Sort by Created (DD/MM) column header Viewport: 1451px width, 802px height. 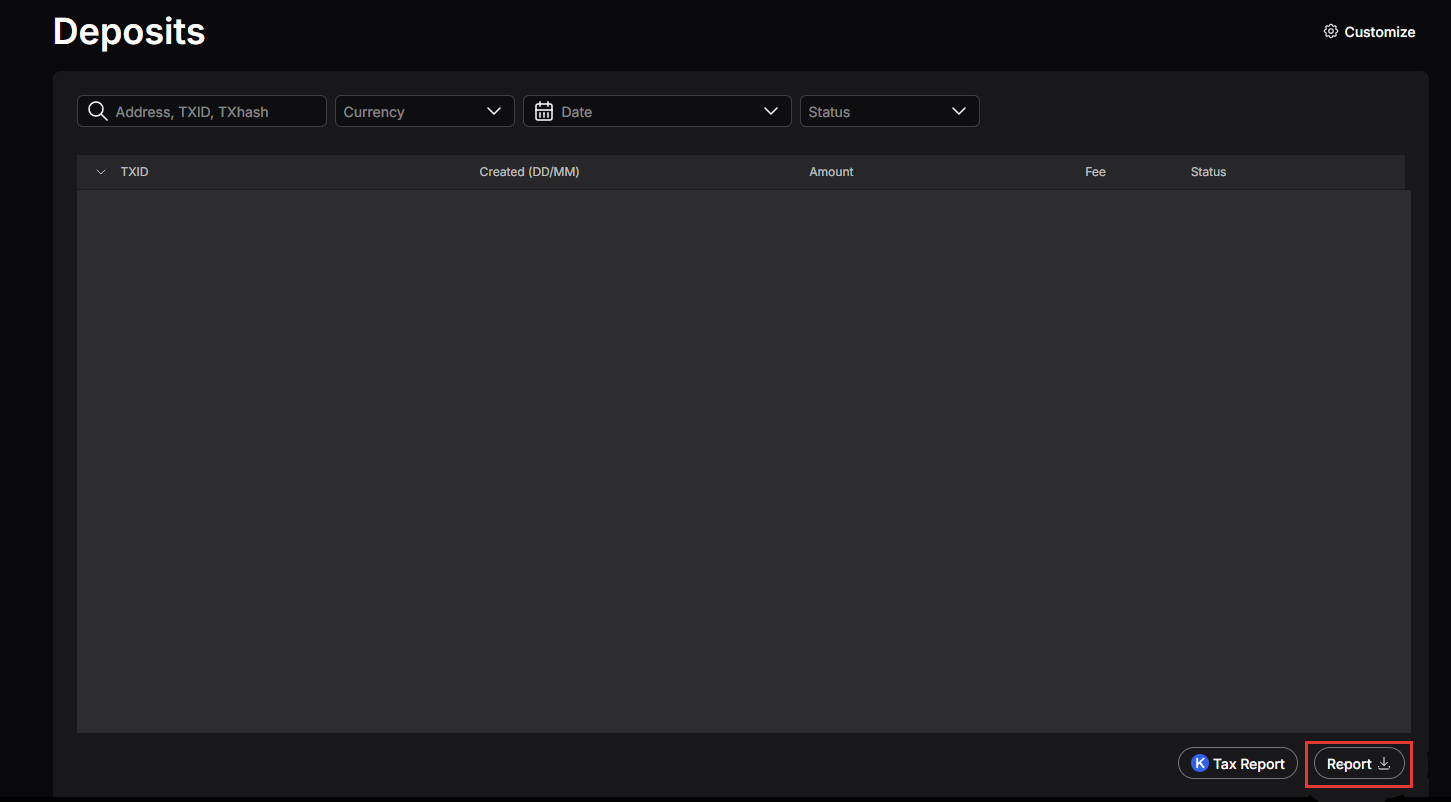pos(529,172)
